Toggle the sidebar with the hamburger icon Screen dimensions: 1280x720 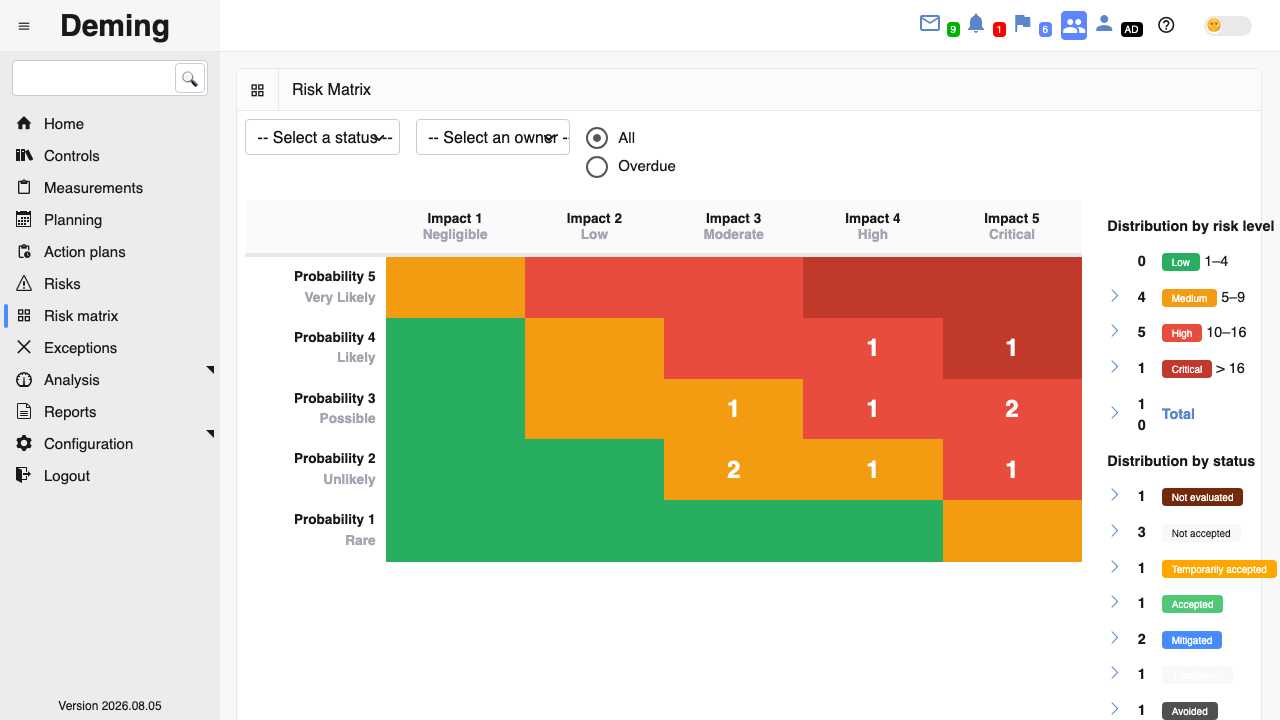pyautogui.click(x=24, y=26)
